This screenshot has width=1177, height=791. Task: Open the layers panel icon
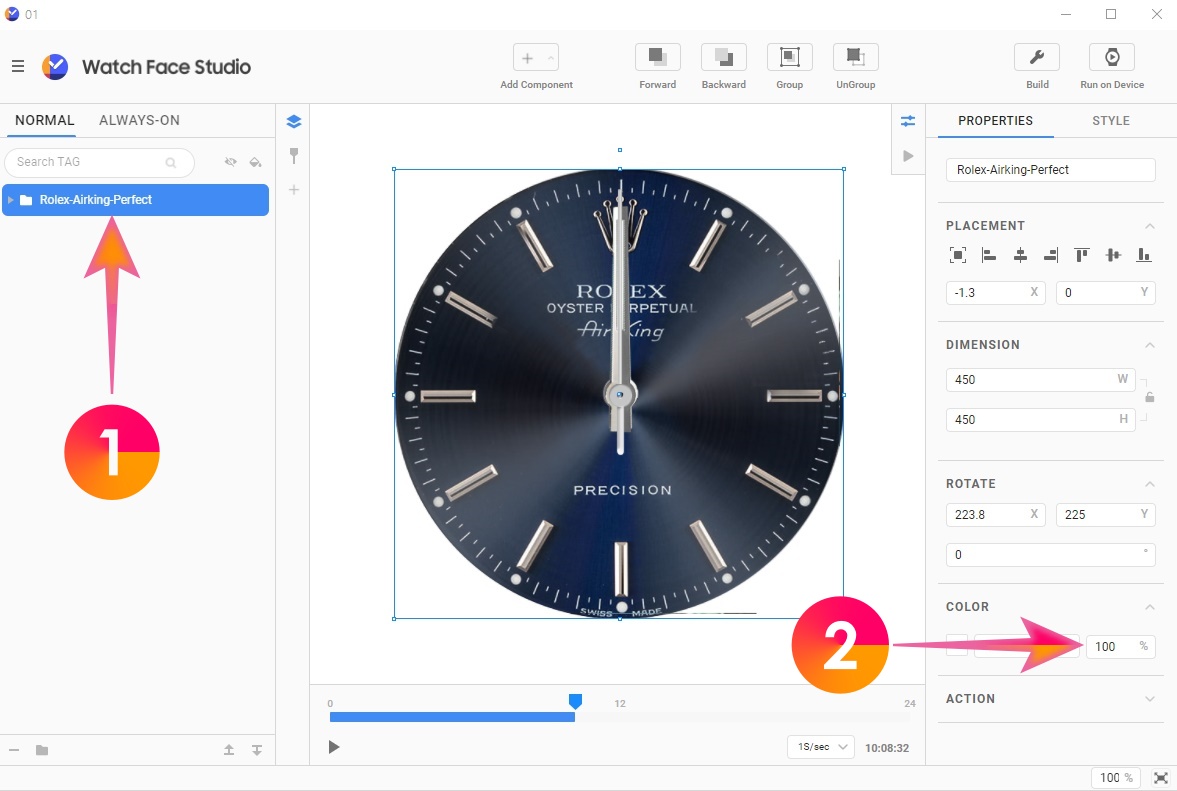[x=294, y=122]
